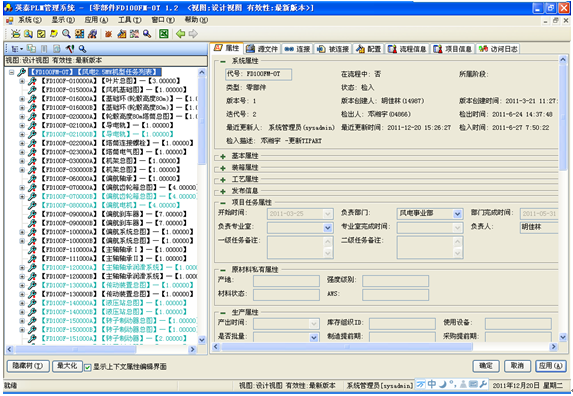This screenshot has width=573, height=396.
Task: Click the first icon in the main toolbar
Action: click(x=15, y=34)
